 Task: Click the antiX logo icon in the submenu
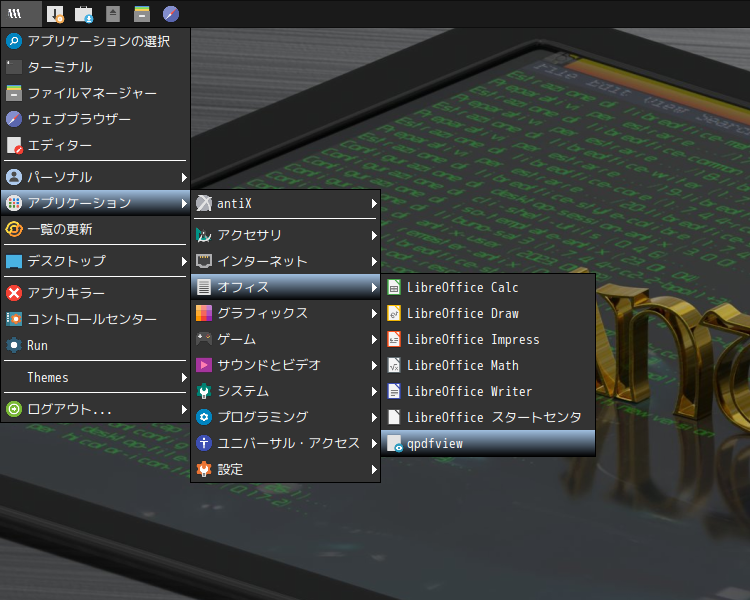tap(204, 203)
